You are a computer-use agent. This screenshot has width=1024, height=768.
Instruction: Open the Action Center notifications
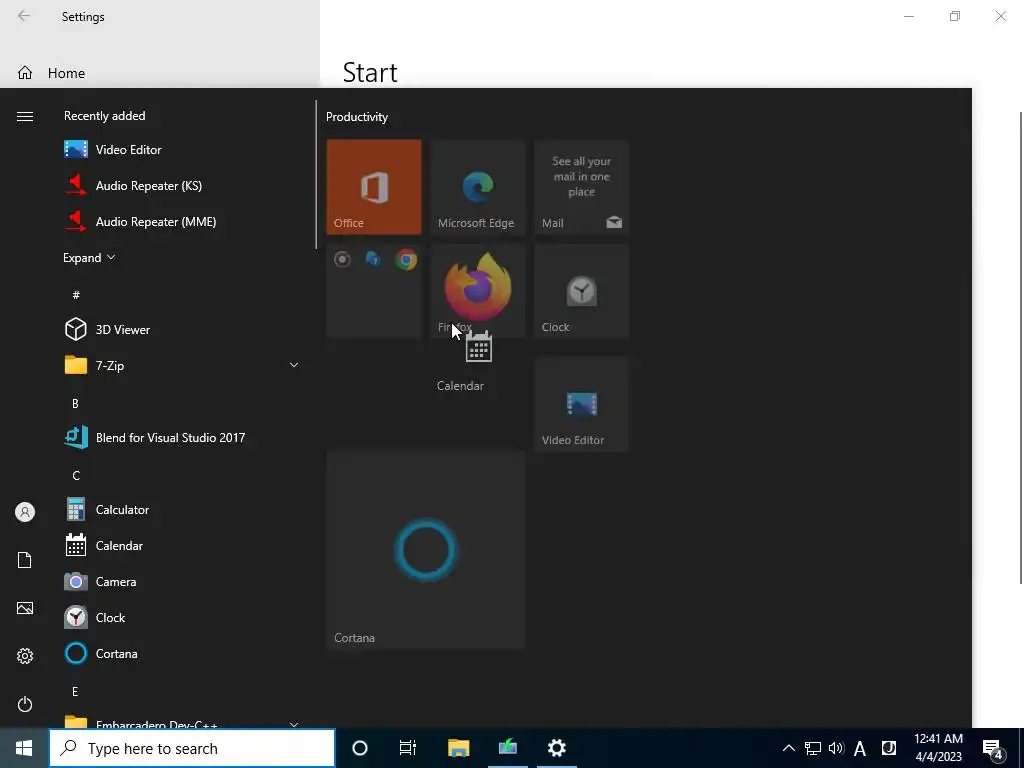(993, 749)
